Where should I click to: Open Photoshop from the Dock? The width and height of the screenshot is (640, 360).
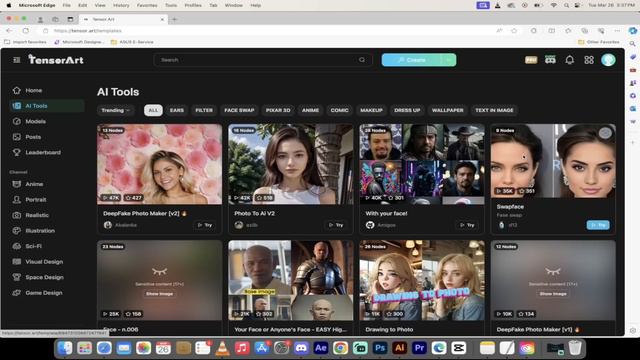[380, 348]
